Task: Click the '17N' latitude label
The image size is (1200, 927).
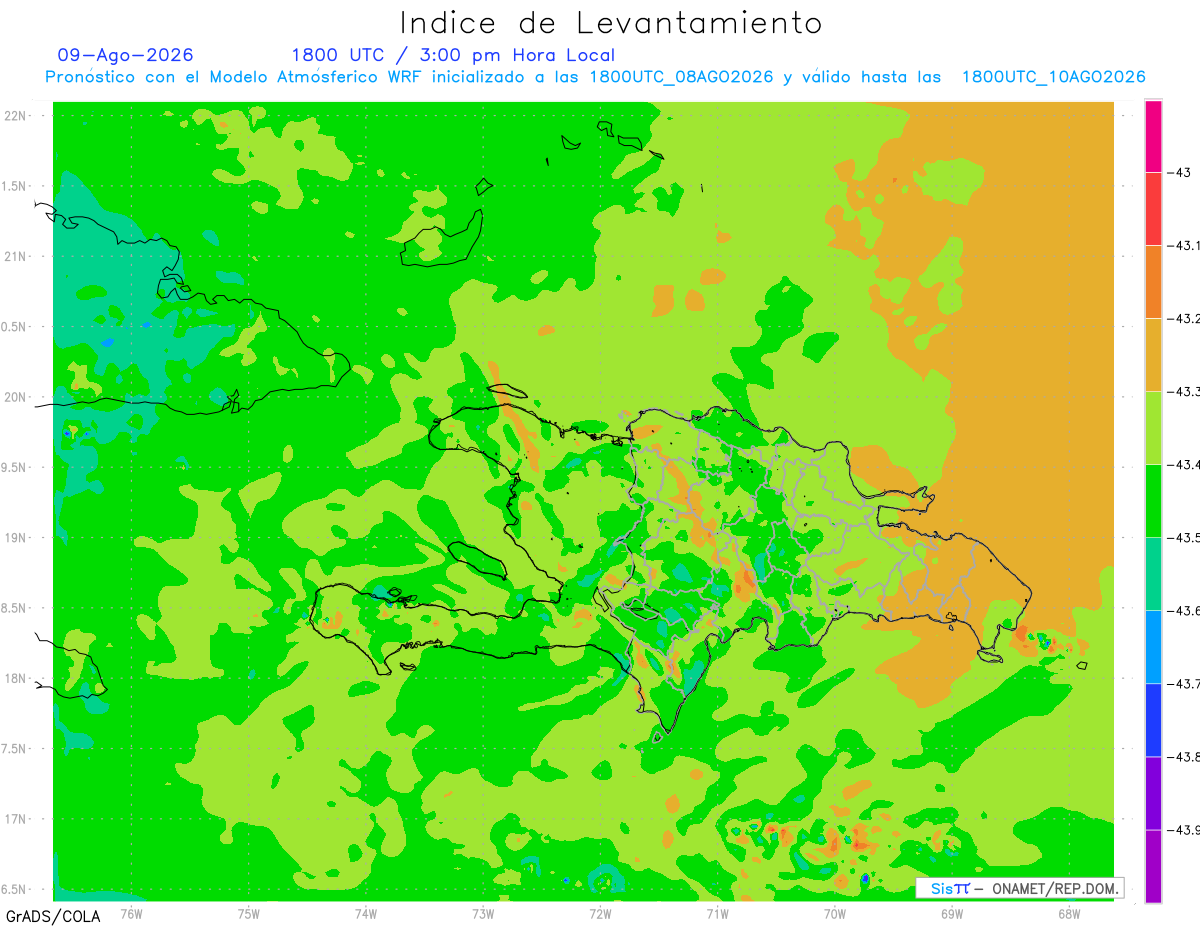Action: pos(15,820)
